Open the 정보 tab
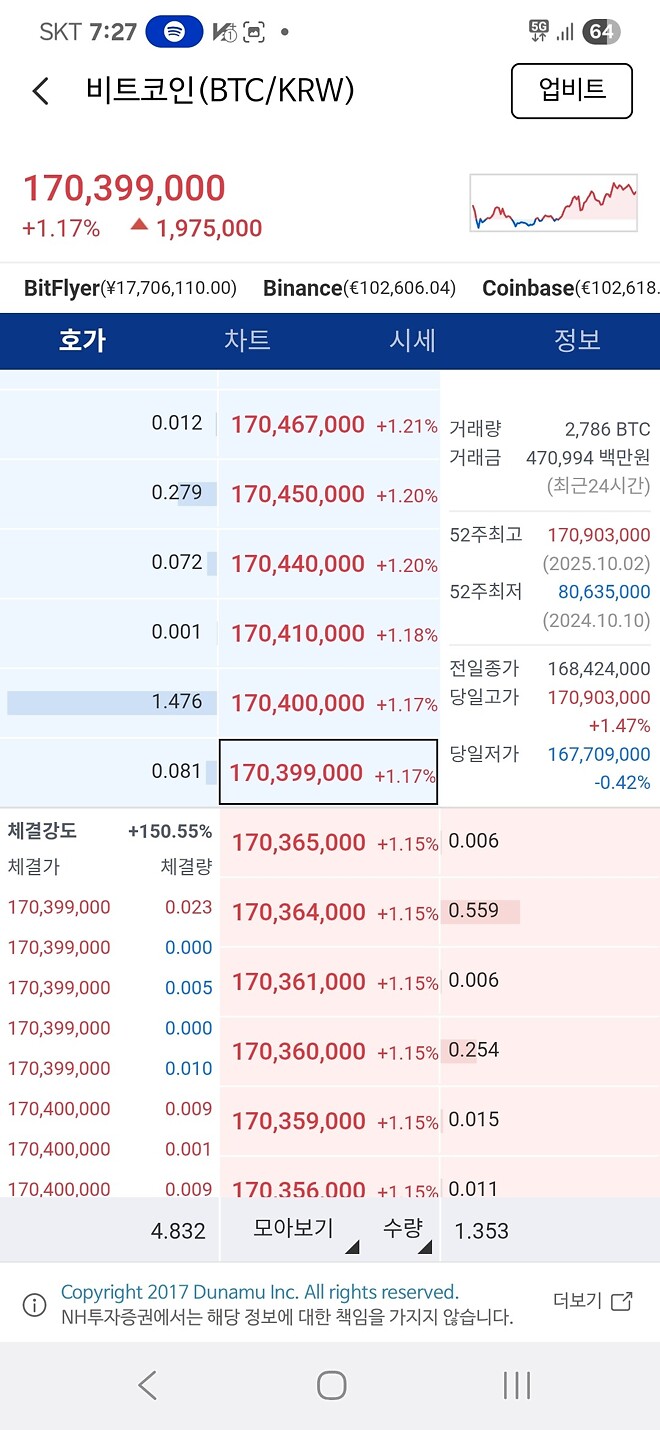The height and width of the screenshot is (1430, 660). 577,341
